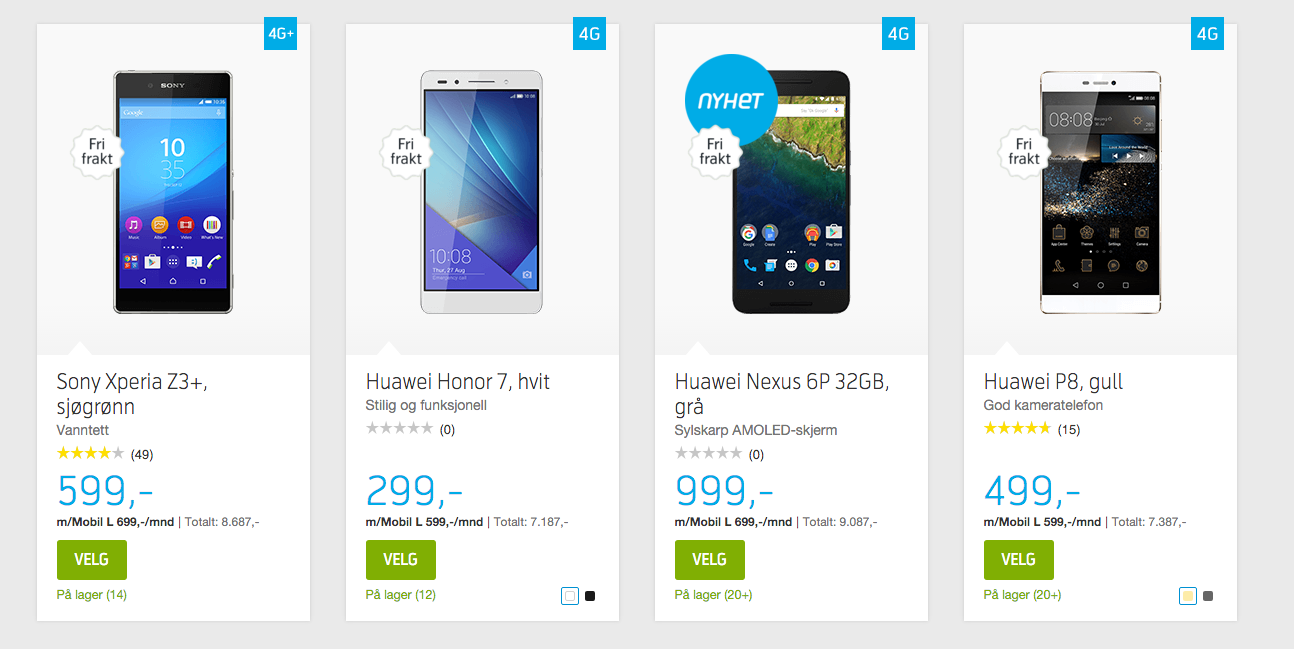Click VELG button for Huawei Nexus 6P
Screen dimensions: 1294x649
710,559
